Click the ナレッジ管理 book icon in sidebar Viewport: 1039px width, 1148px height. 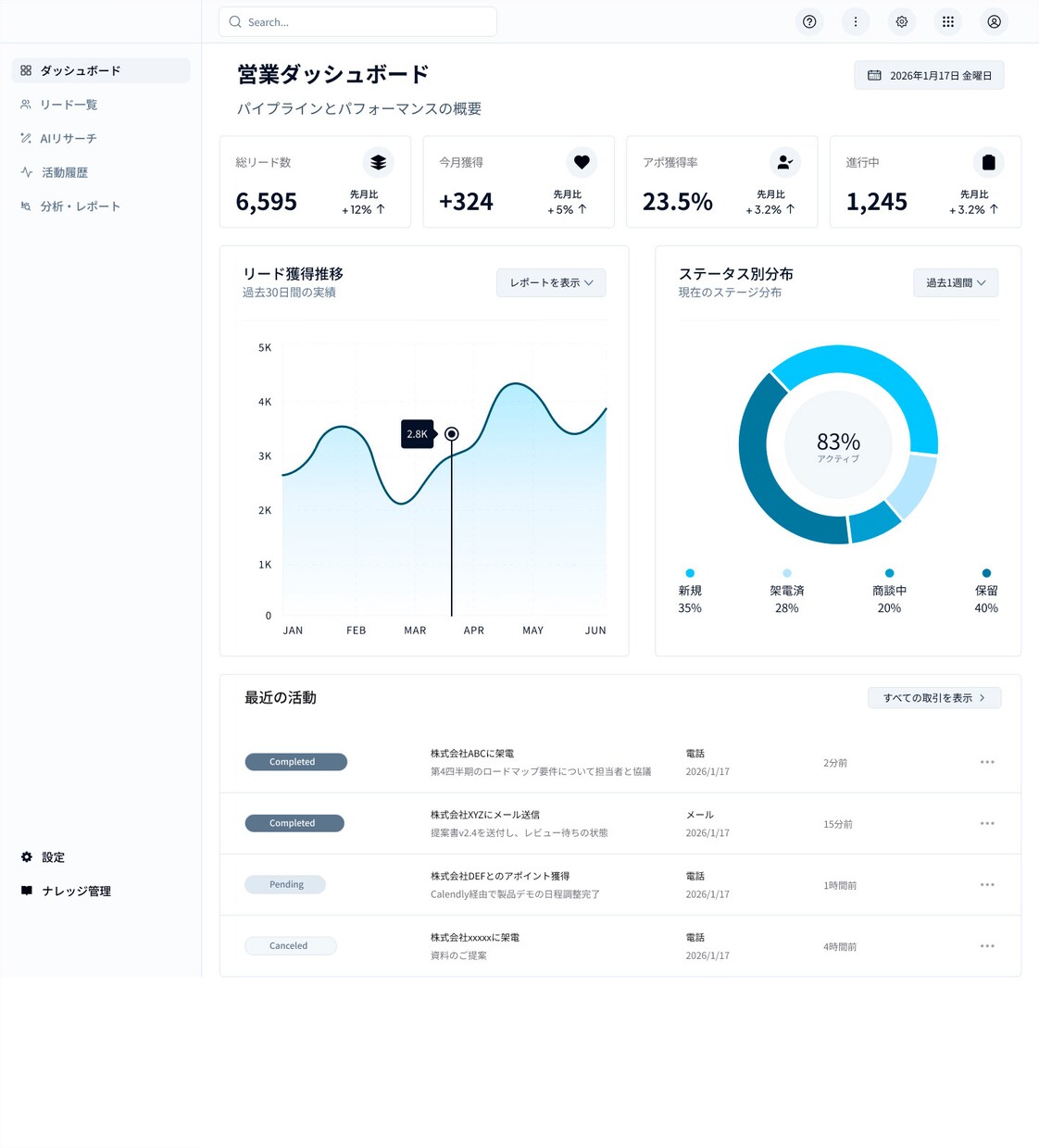tap(27, 891)
